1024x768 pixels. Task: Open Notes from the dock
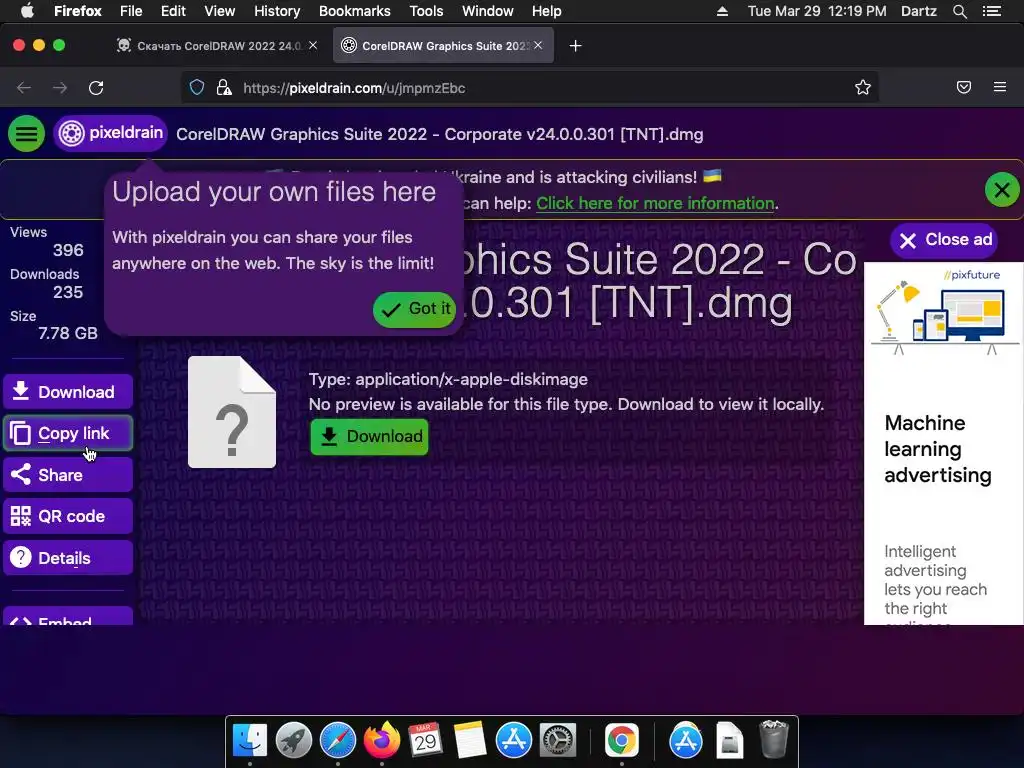pos(470,741)
